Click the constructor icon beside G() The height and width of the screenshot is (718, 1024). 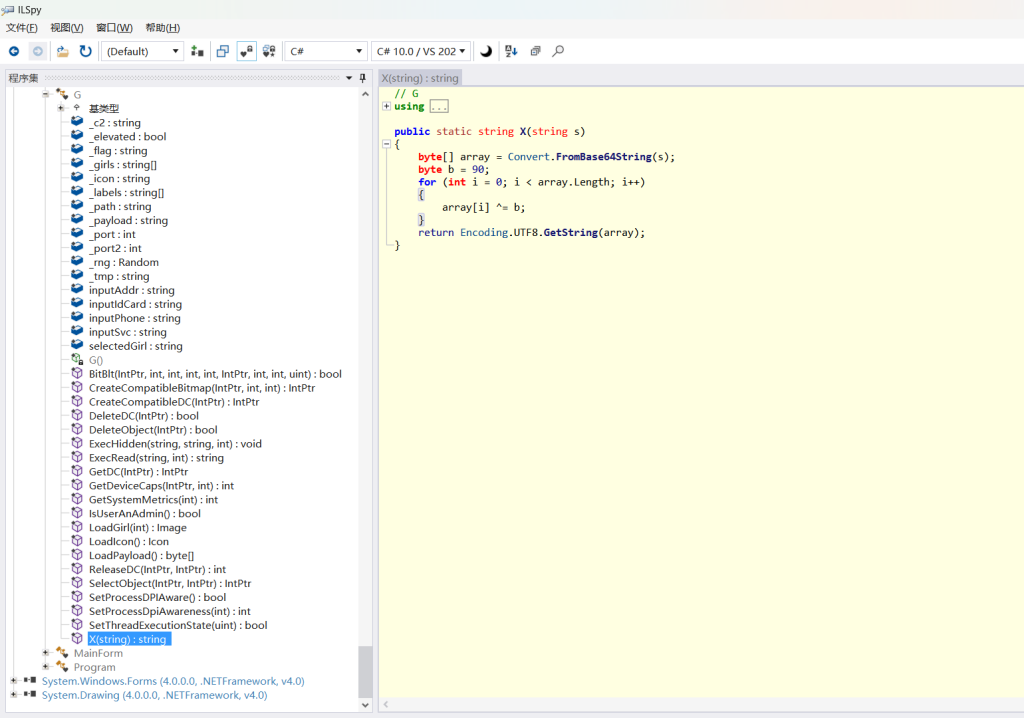coord(77,359)
